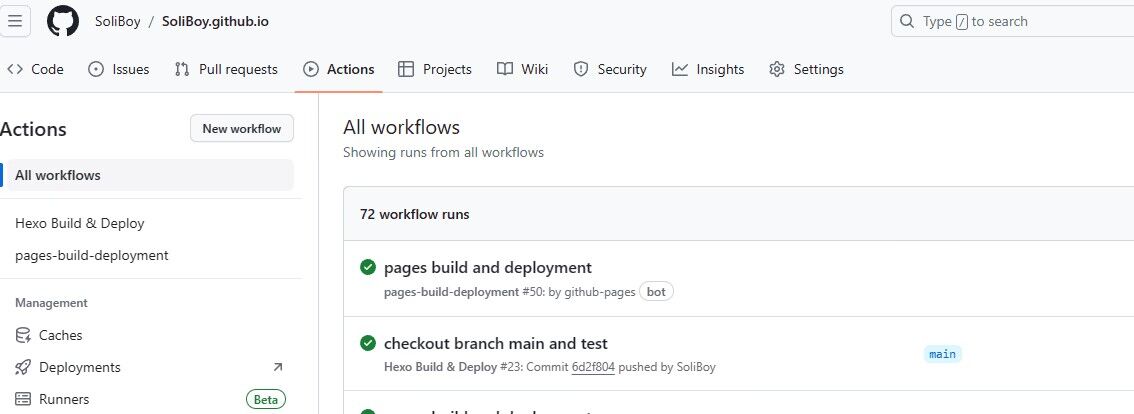This screenshot has width=1134, height=414.
Task: Click the 'main' branch label
Action: coord(942,354)
